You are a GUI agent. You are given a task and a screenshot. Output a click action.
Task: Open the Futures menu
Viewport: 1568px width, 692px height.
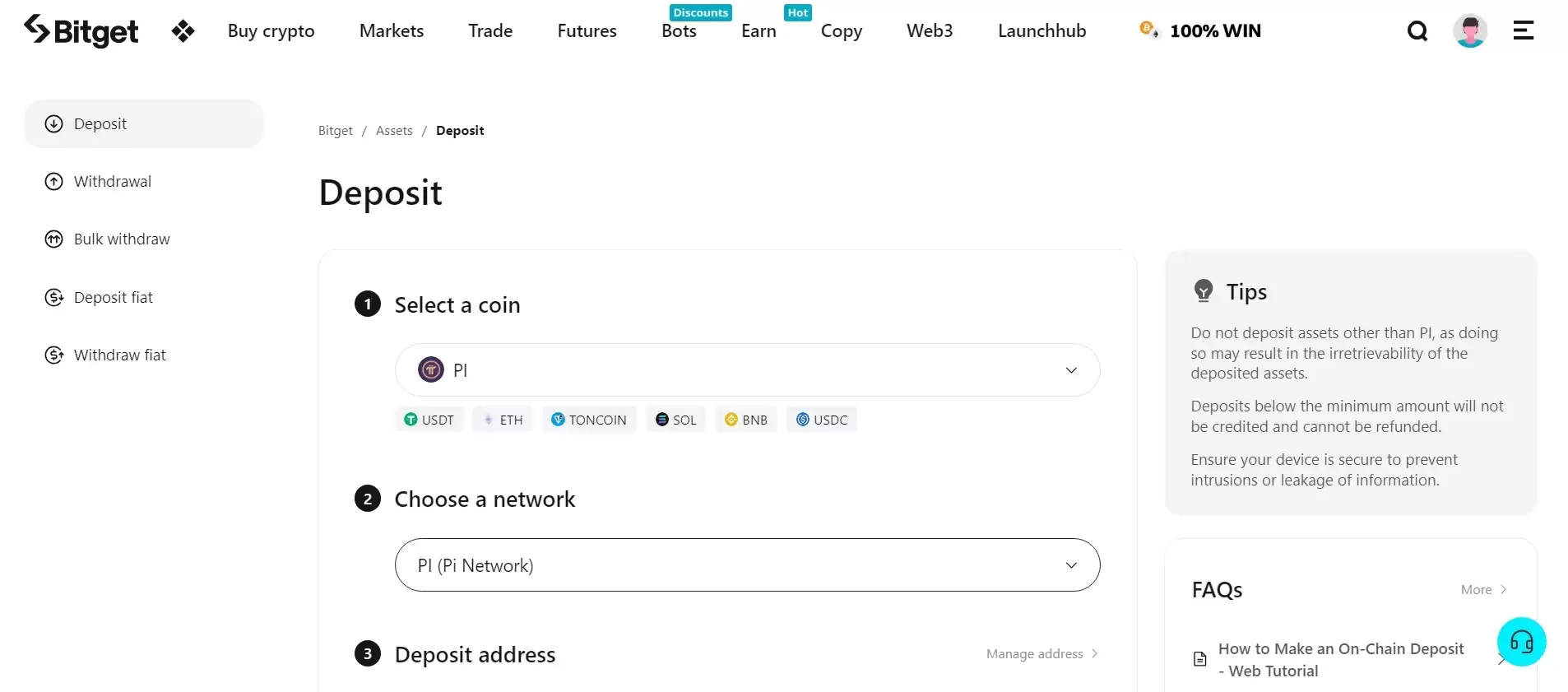pos(587,31)
